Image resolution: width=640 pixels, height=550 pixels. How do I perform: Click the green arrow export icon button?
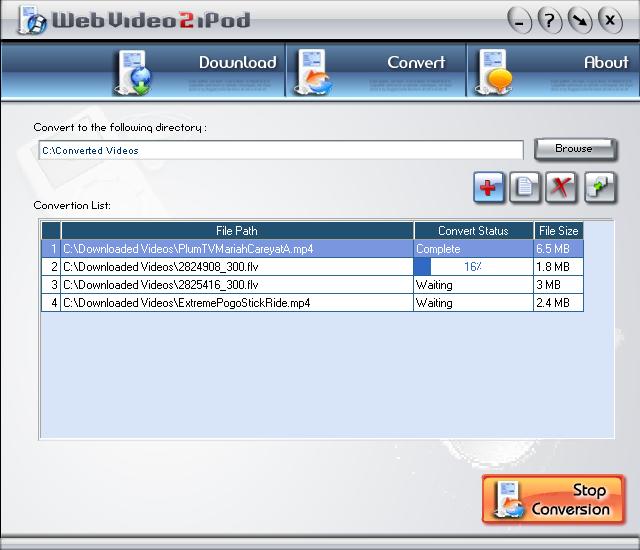600,188
